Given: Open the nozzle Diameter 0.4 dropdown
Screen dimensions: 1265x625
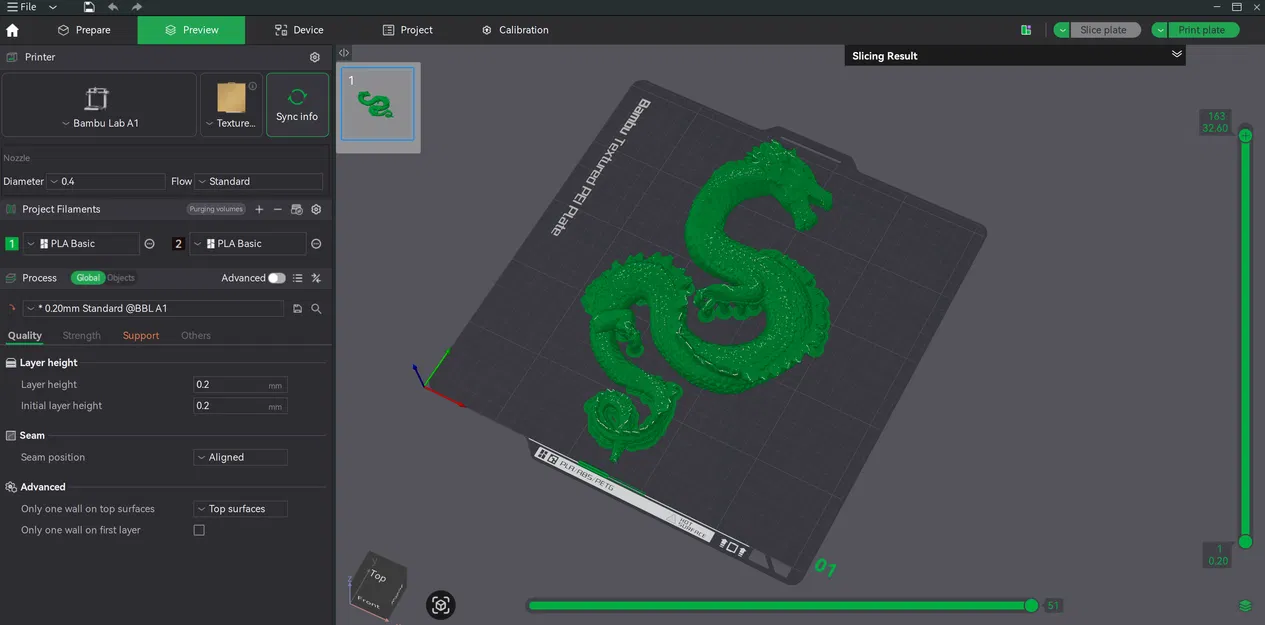Looking at the screenshot, I should [106, 181].
